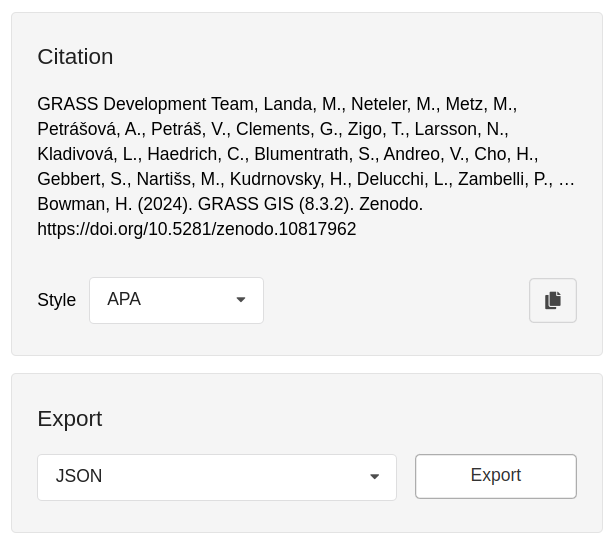The image size is (614, 542).
Task: Click the Citation section heading
Action: click(75, 57)
